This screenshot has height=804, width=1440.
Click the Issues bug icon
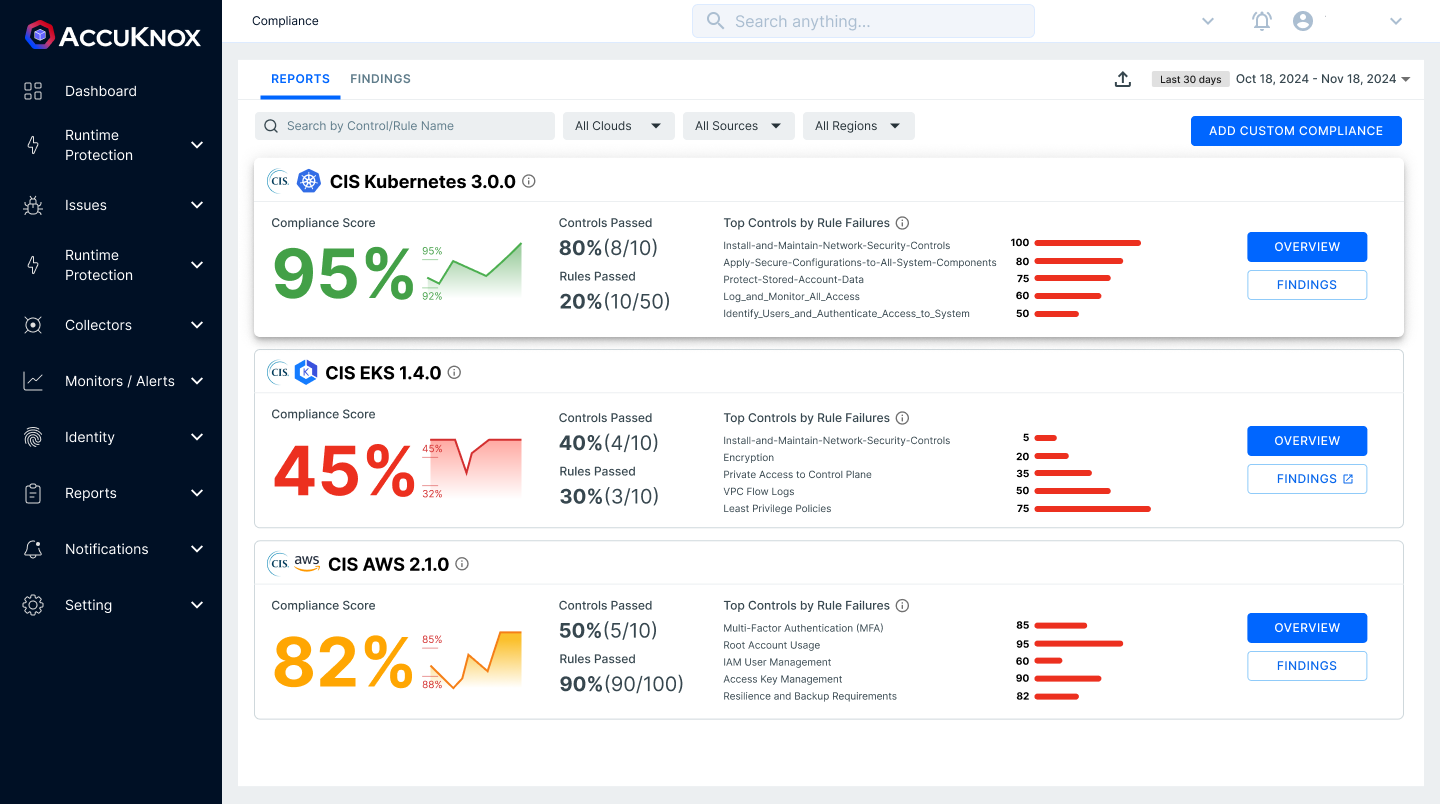[33, 205]
